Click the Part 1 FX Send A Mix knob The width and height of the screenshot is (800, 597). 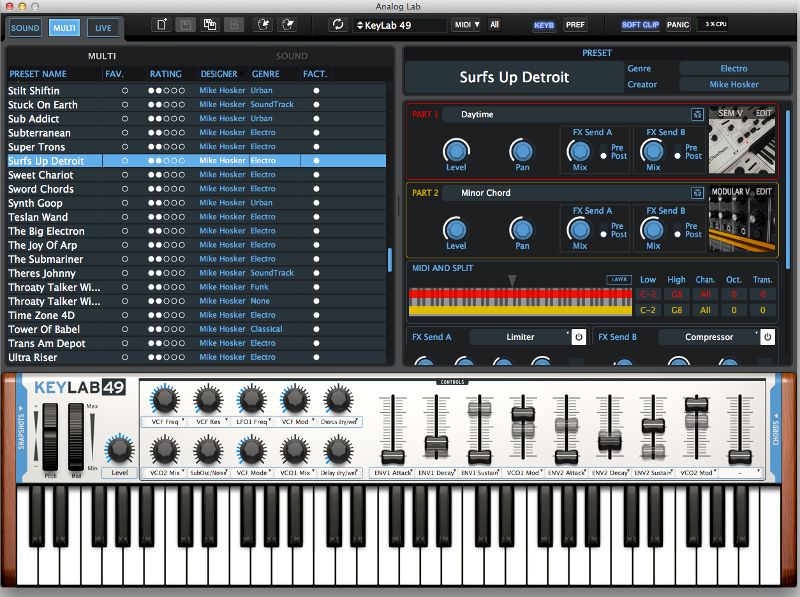pyautogui.click(x=579, y=151)
